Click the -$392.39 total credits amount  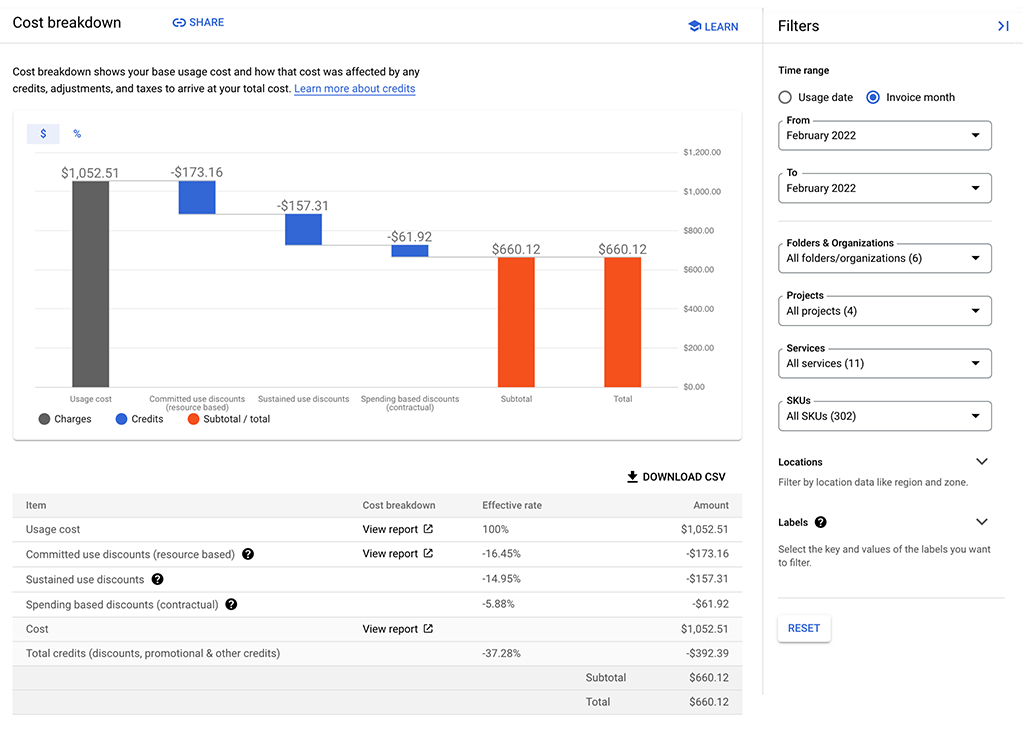(707, 653)
